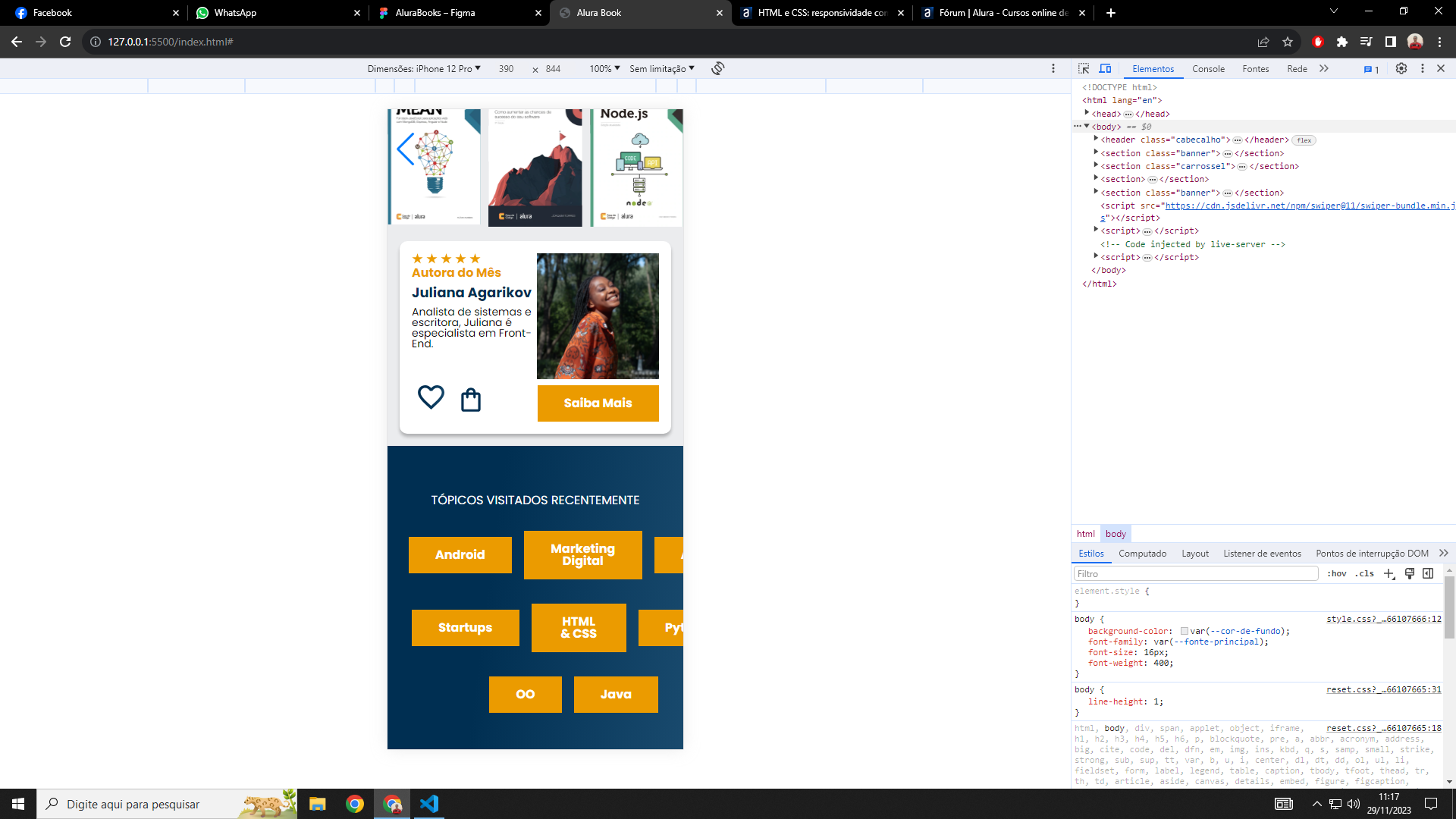Viewport: 1456px width, 819px height.
Task: Open the Windows notification center icon
Action: (1431, 804)
